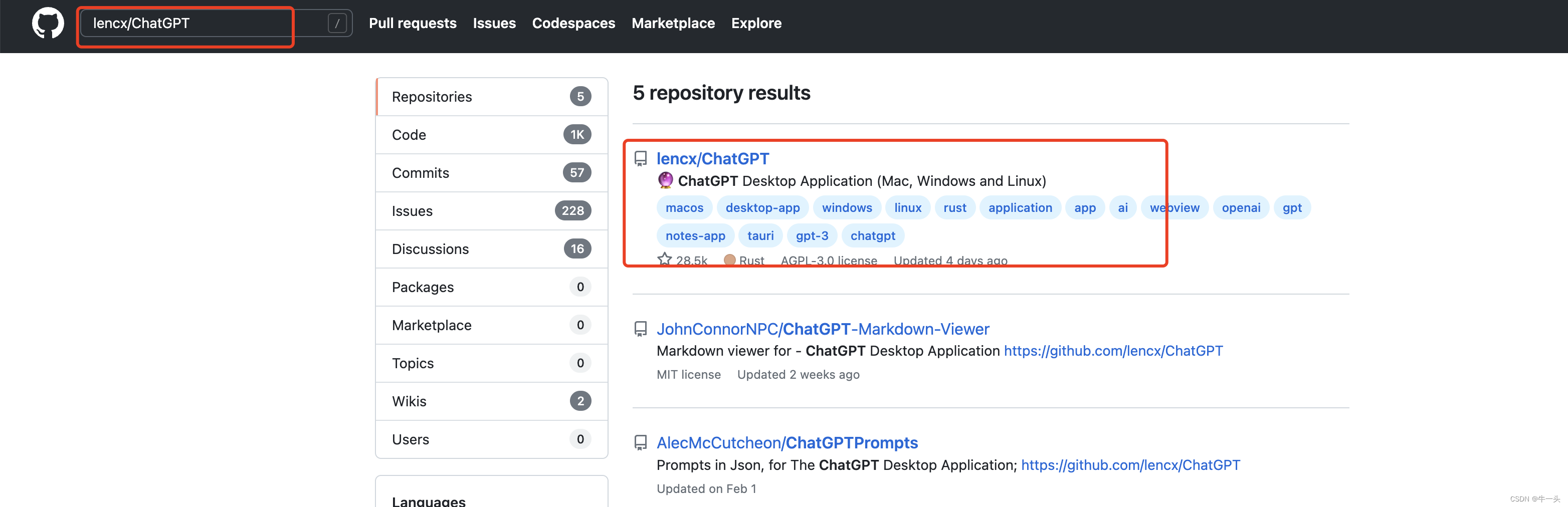Image resolution: width=1568 pixels, height=507 pixels.
Task: Click 'MIT license' text
Action: click(x=688, y=375)
